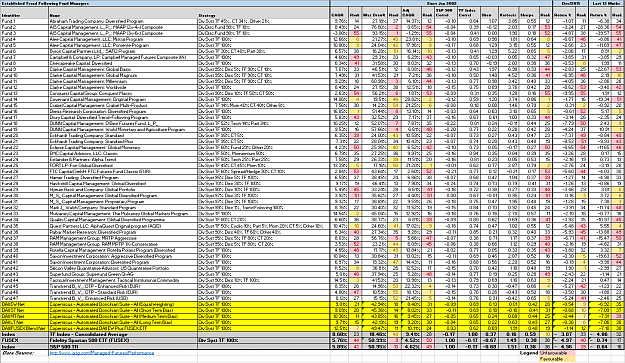Viewport: 625px width, 363px height.
Task: Select the Max Drawdown column header
Action: (x=374, y=12)
